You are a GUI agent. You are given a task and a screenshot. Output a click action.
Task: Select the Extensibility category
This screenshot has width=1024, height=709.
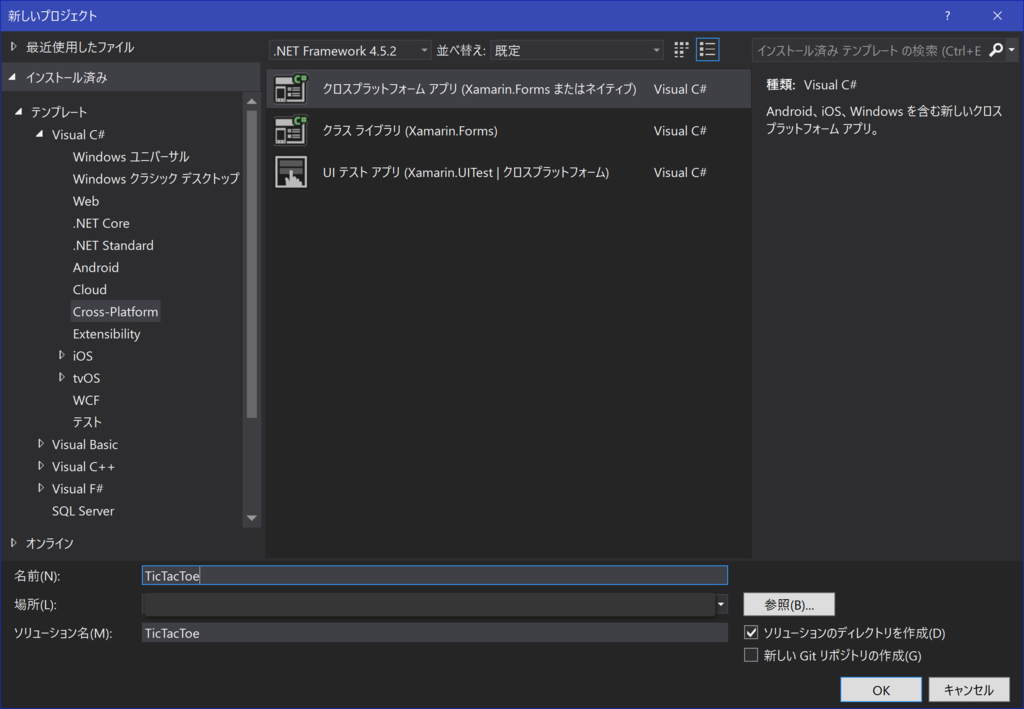pyautogui.click(x=106, y=334)
